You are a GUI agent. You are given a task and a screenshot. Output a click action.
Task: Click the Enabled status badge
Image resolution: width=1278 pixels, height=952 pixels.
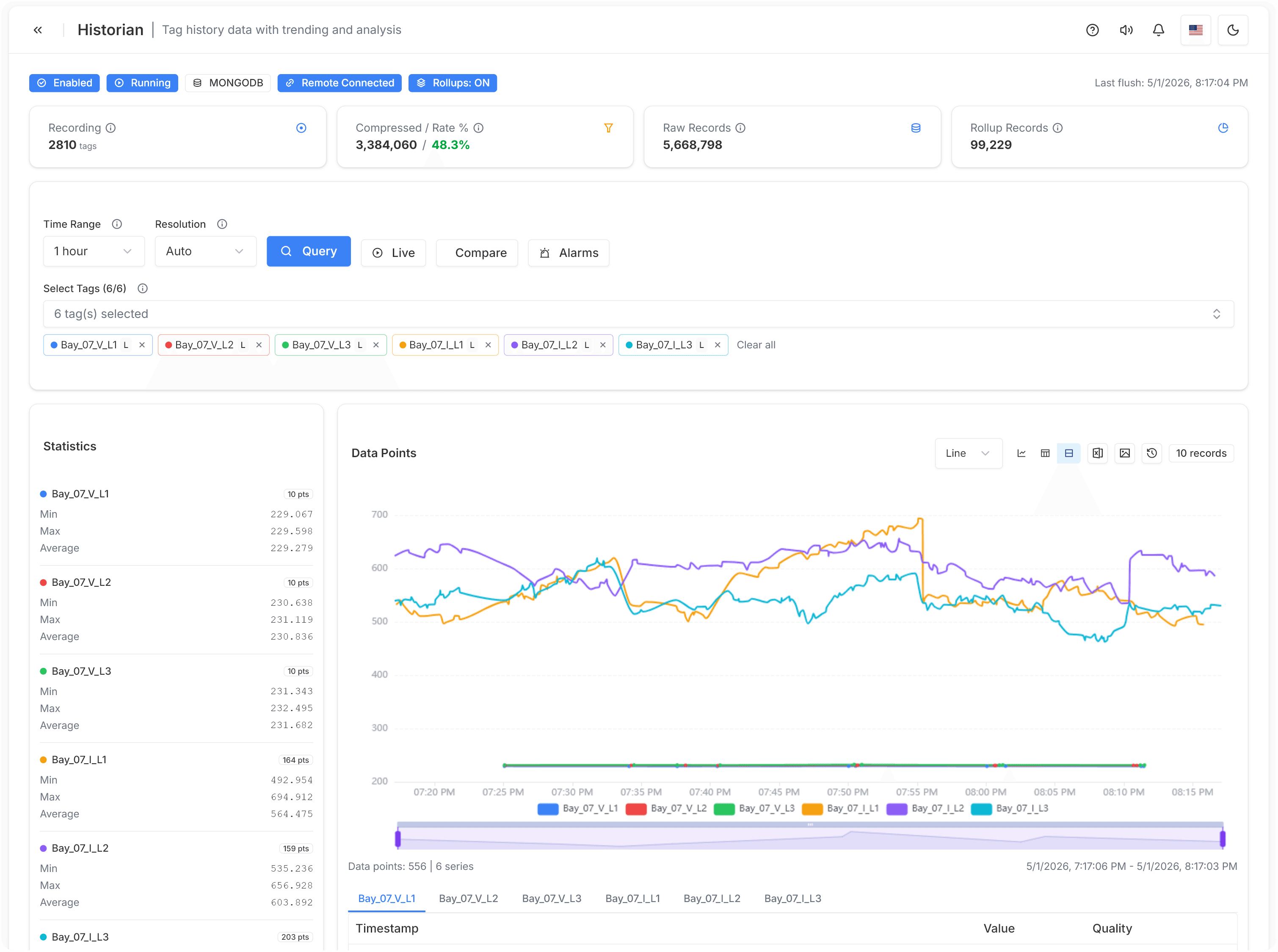click(64, 83)
